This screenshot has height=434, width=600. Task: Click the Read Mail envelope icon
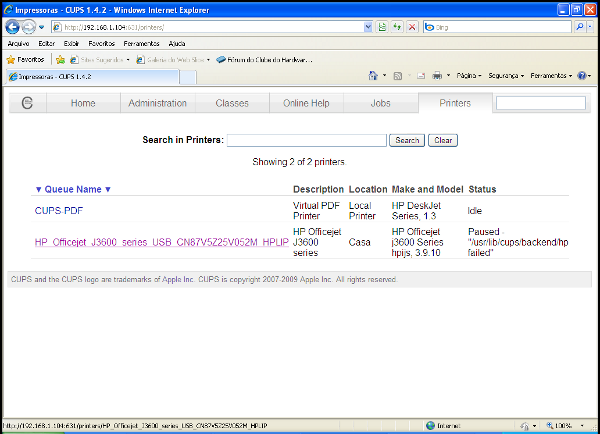coord(421,76)
